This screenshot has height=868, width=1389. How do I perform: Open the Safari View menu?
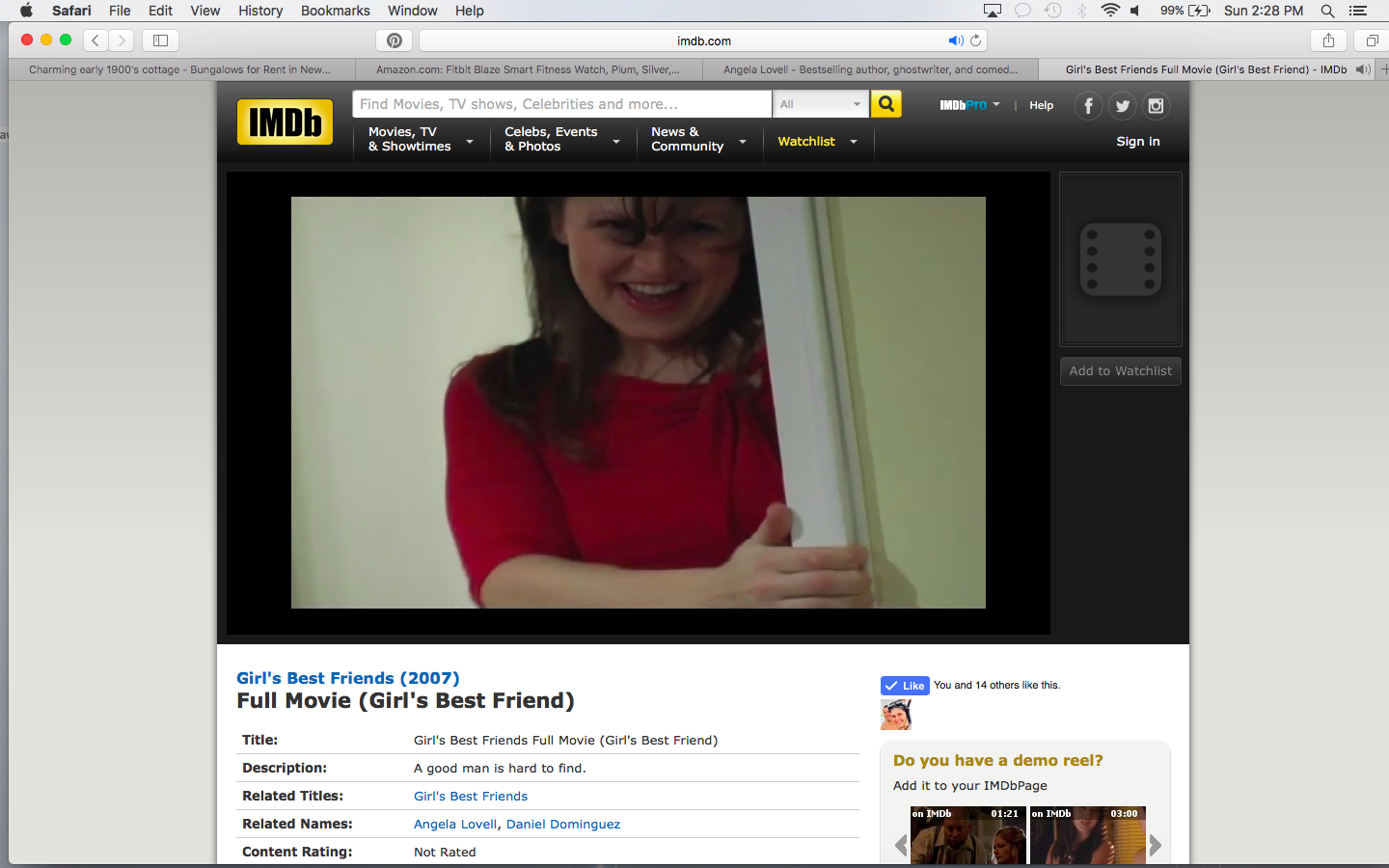[204, 11]
